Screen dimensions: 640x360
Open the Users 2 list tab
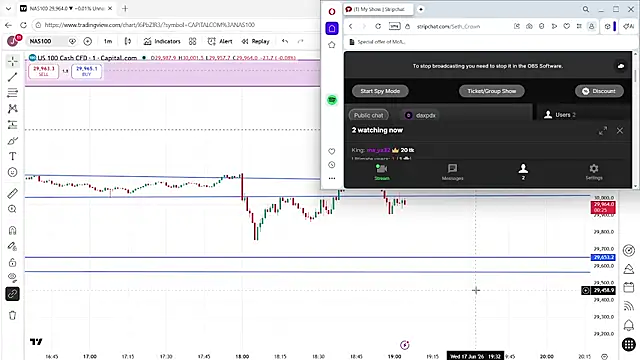[x=560, y=115]
